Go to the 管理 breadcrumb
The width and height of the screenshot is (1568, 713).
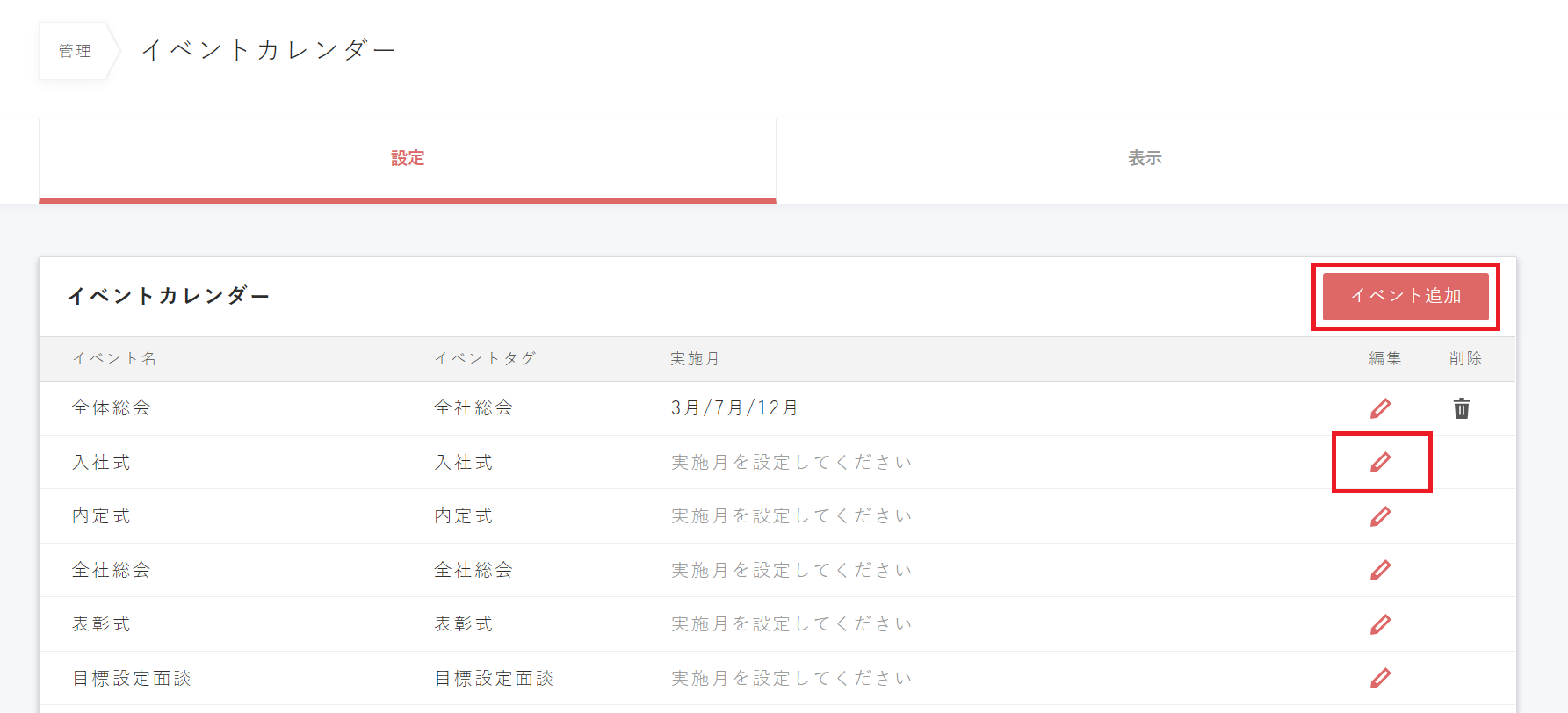click(75, 51)
